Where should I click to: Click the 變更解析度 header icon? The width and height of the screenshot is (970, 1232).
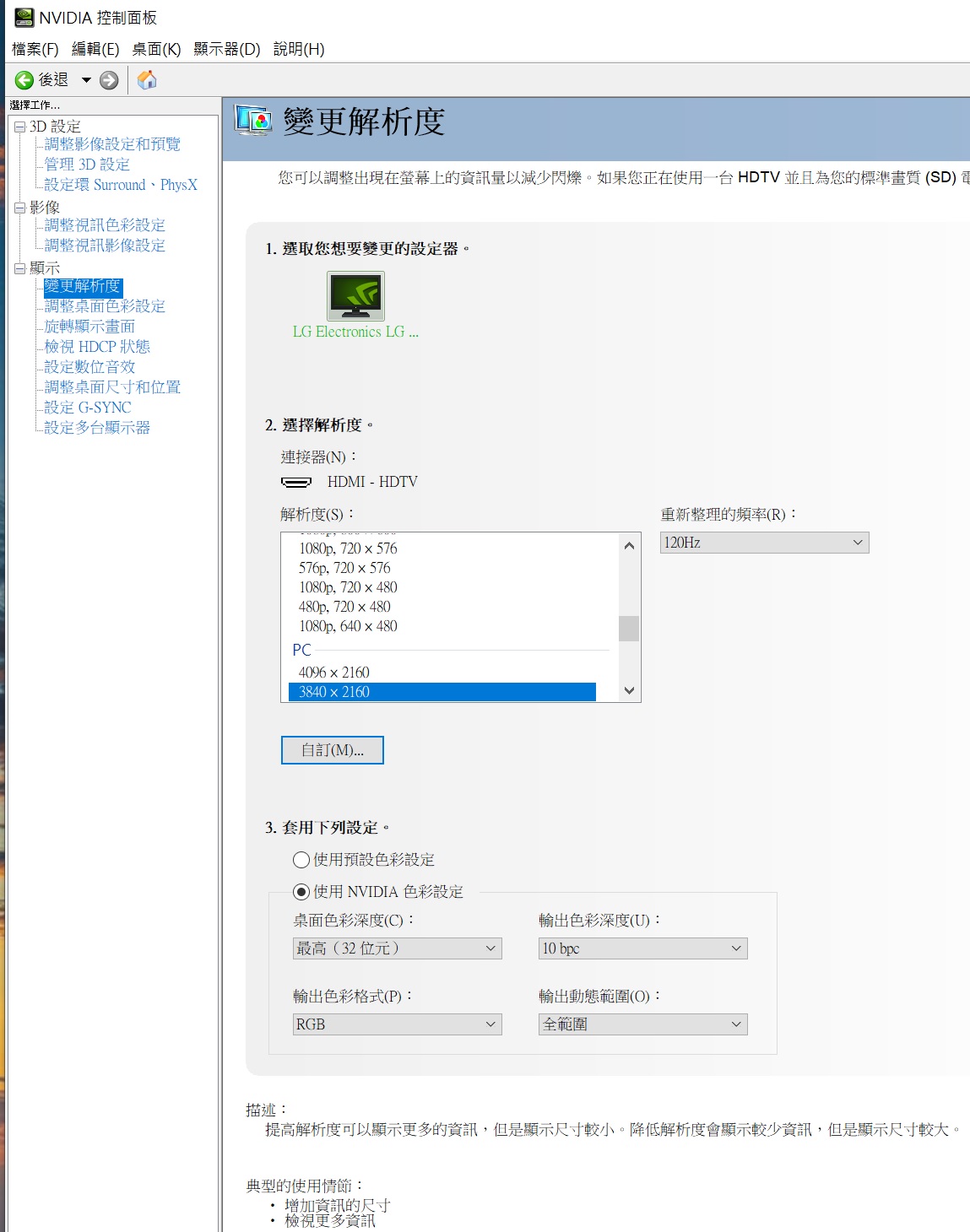(253, 121)
